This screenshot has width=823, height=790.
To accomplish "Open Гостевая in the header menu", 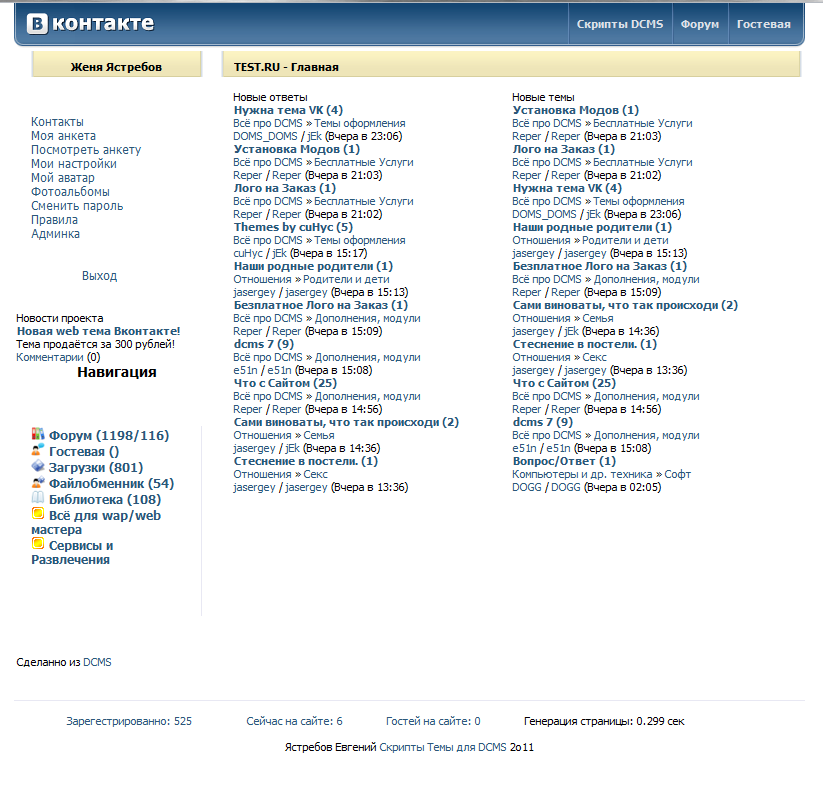I will click(764, 24).
